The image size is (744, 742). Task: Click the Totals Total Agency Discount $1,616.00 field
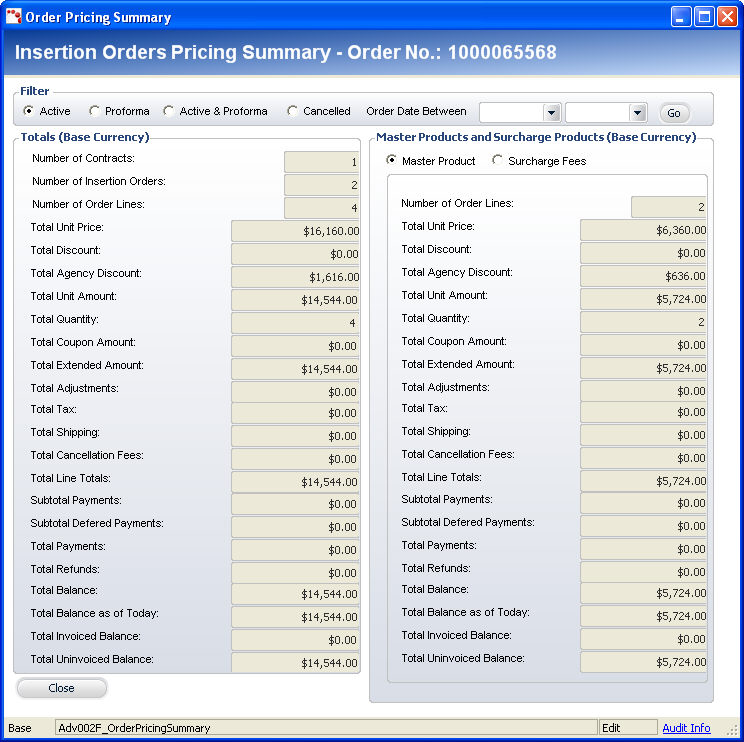point(295,277)
